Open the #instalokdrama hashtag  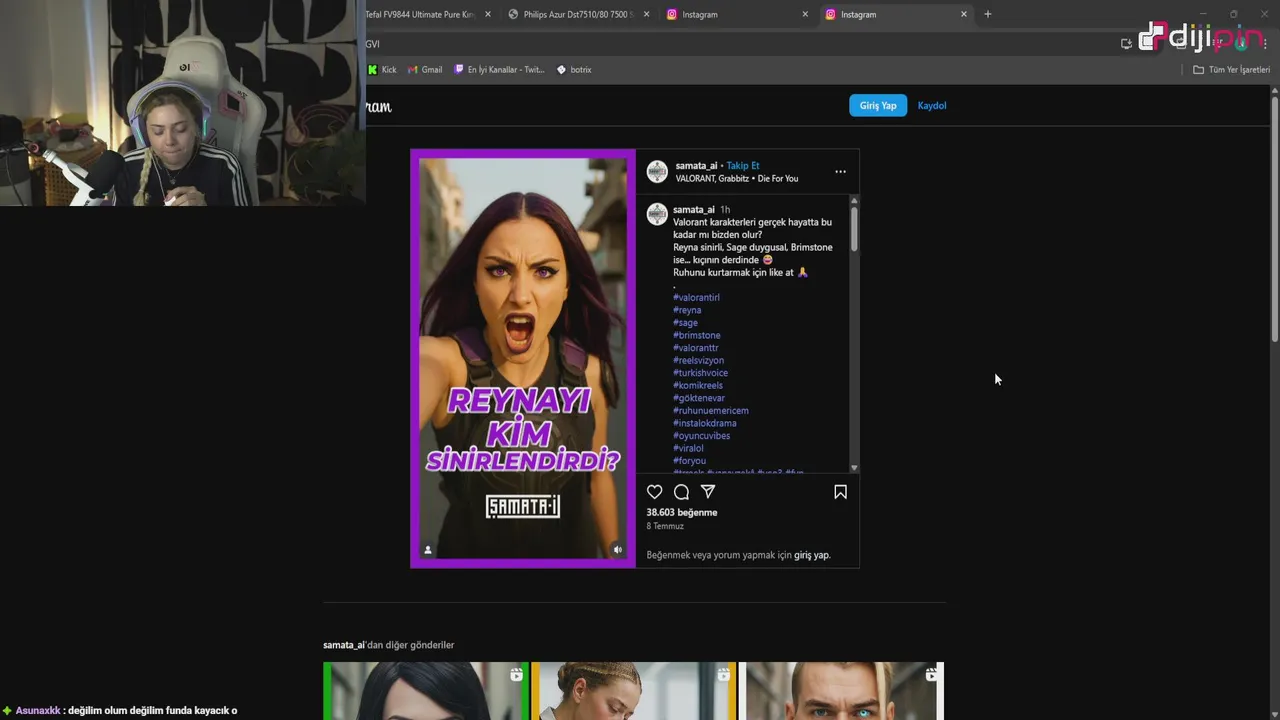click(x=704, y=423)
